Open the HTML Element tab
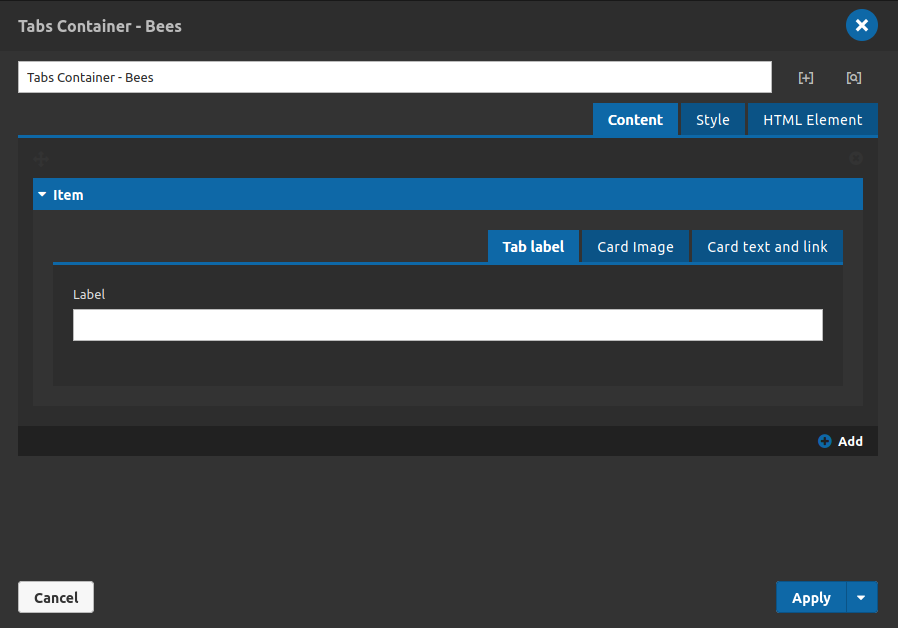Viewport: 898px width, 628px height. coord(812,120)
